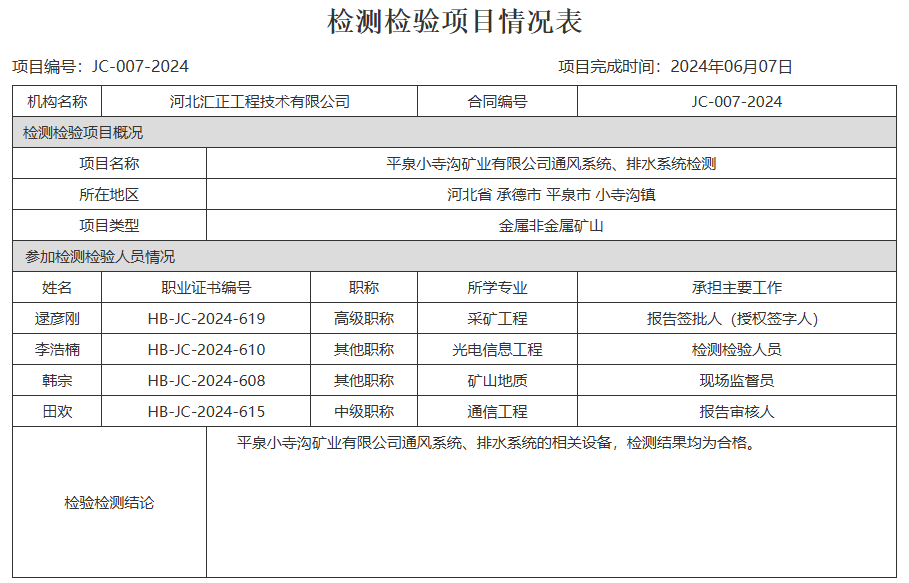Select the name 逯彦刚
Viewport: 909px width, 583px height.
[57, 318]
